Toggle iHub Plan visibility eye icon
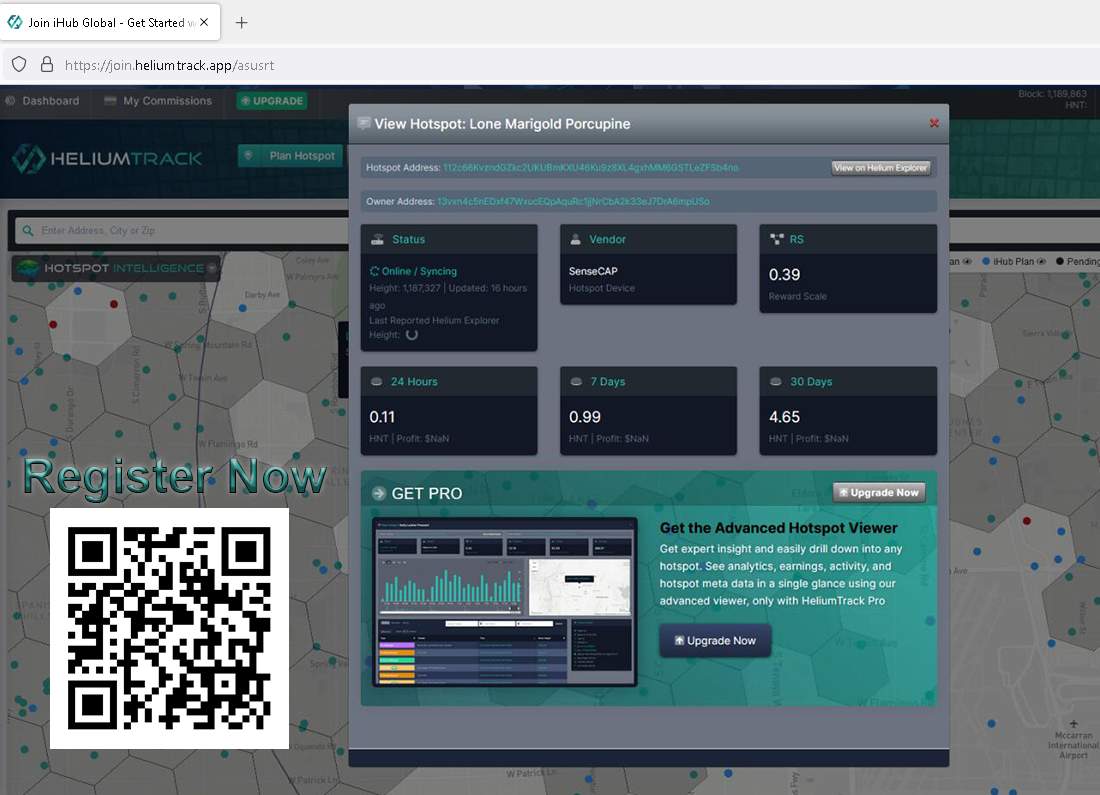 [x=1041, y=262]
